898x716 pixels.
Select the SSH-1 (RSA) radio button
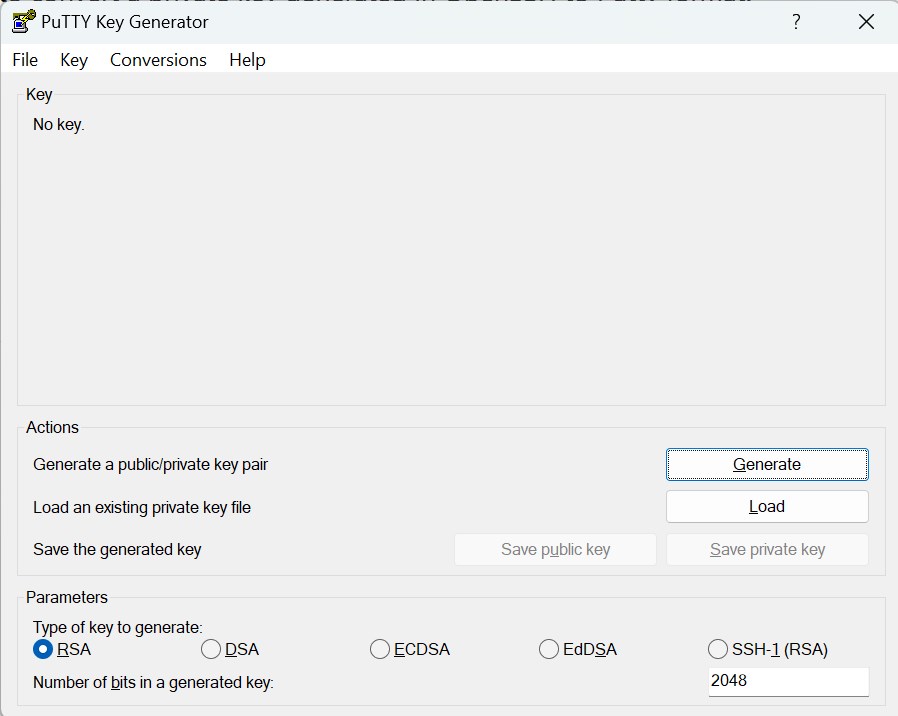[718, 650]
